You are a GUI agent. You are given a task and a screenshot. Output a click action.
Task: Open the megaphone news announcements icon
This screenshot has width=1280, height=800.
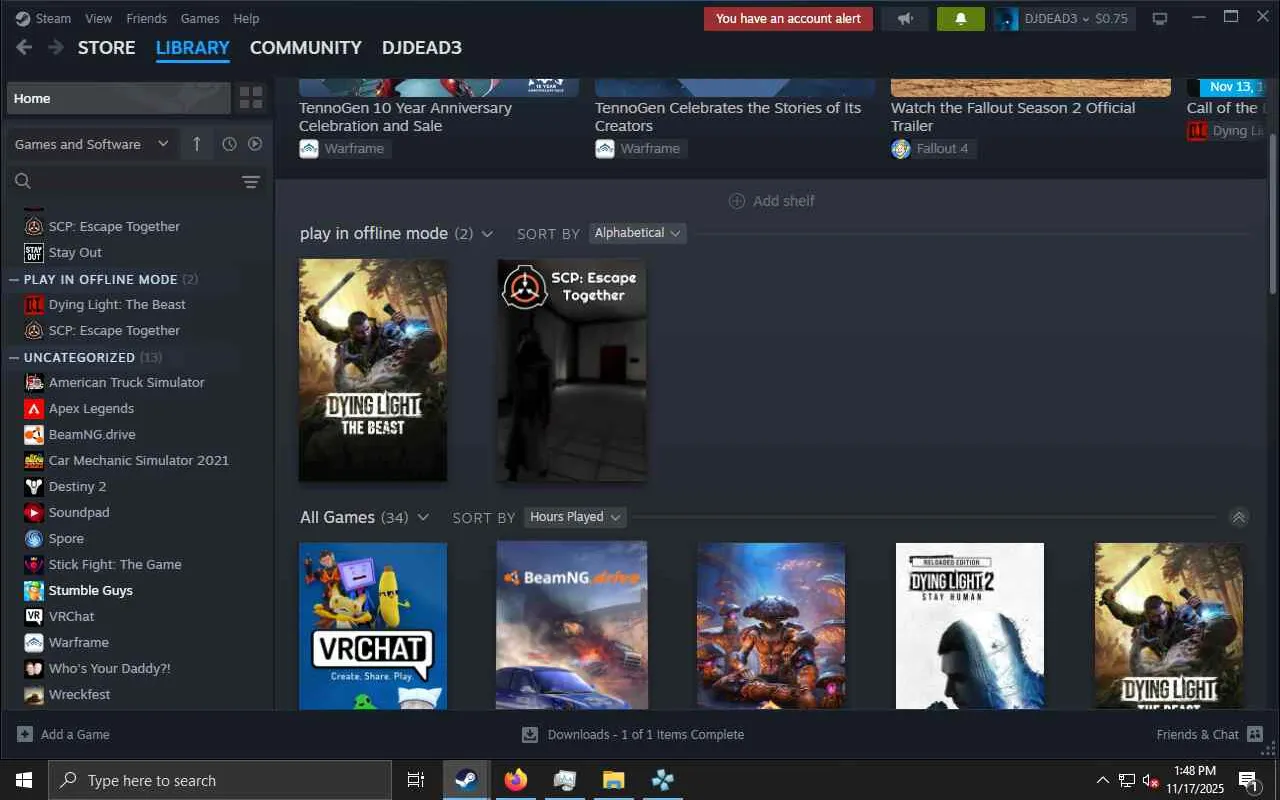[905, 19]
